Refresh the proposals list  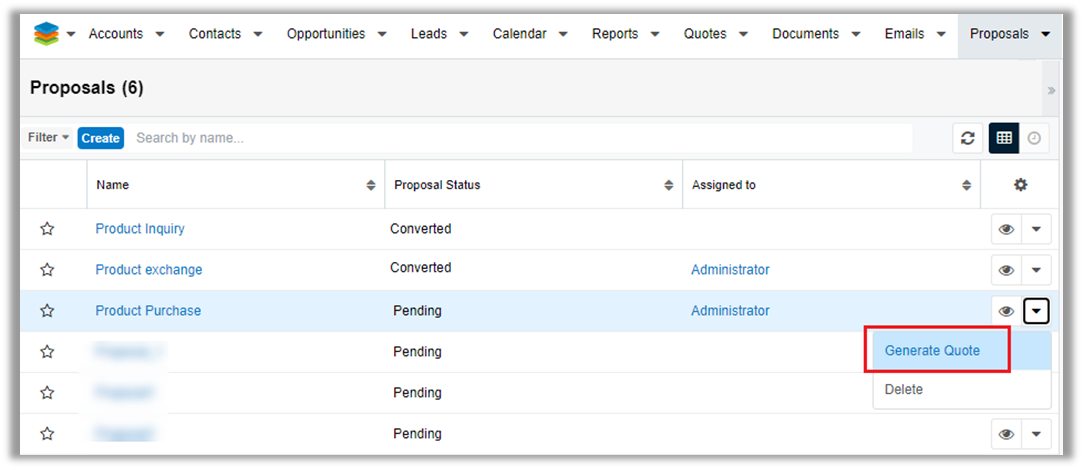pos(967,138)
